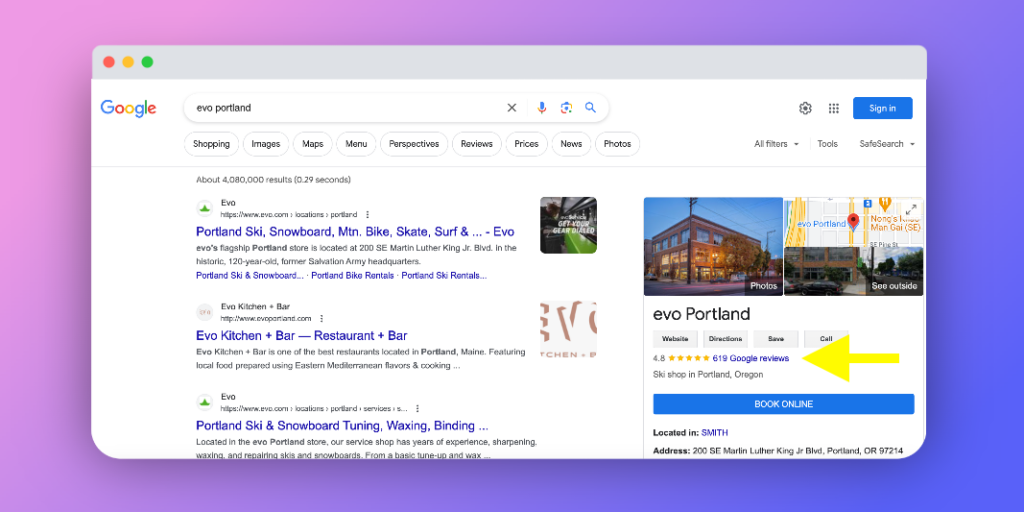Viewport: 1024px width, 512px height.
Task: Click the Evo Kitchen + Bar favicon
Action: [x=205, y=312]
